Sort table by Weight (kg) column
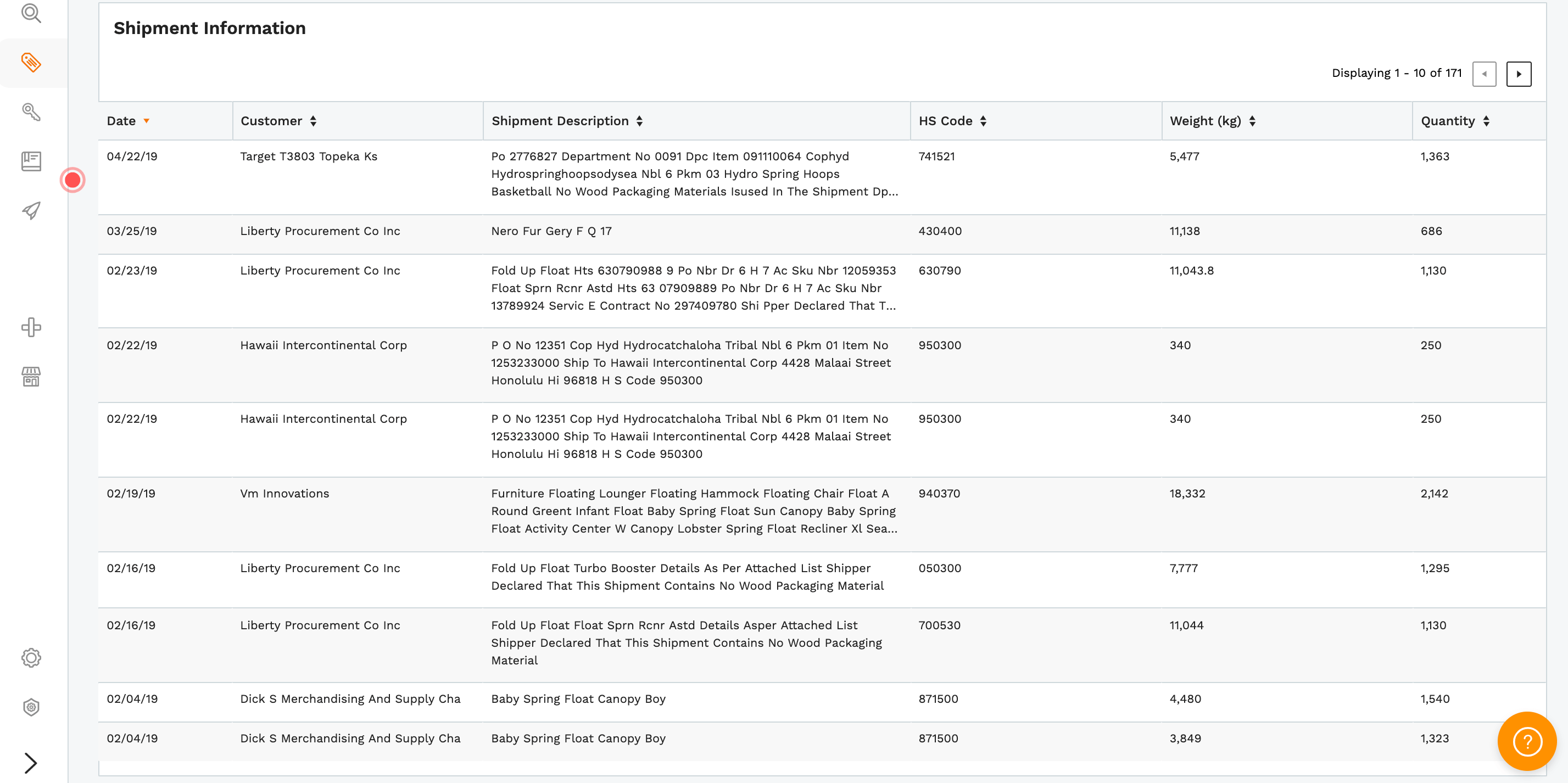The height and width of the screenshot is (783, 1568). pos(1213,121)
